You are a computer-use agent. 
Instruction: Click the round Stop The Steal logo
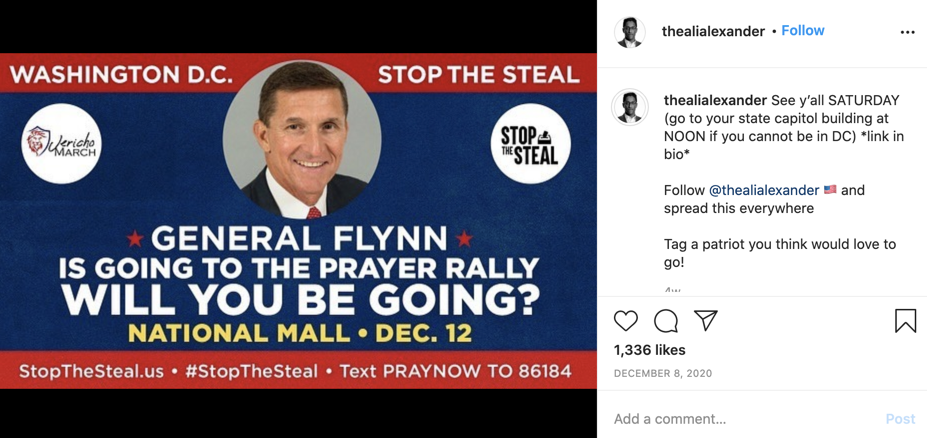point(530,143)
